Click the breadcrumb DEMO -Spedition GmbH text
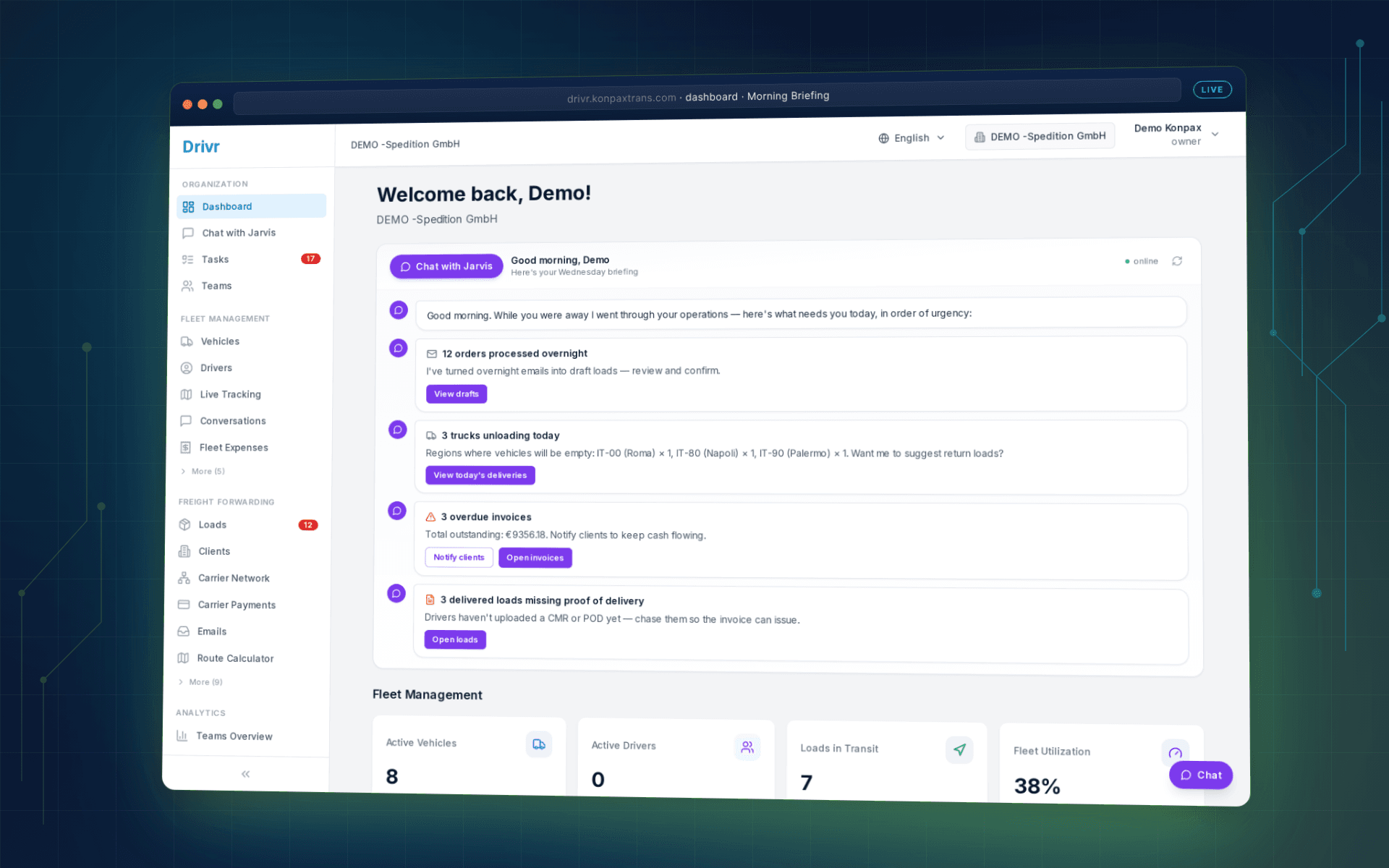The image size is (1389, 868). (x=405, y=145)
